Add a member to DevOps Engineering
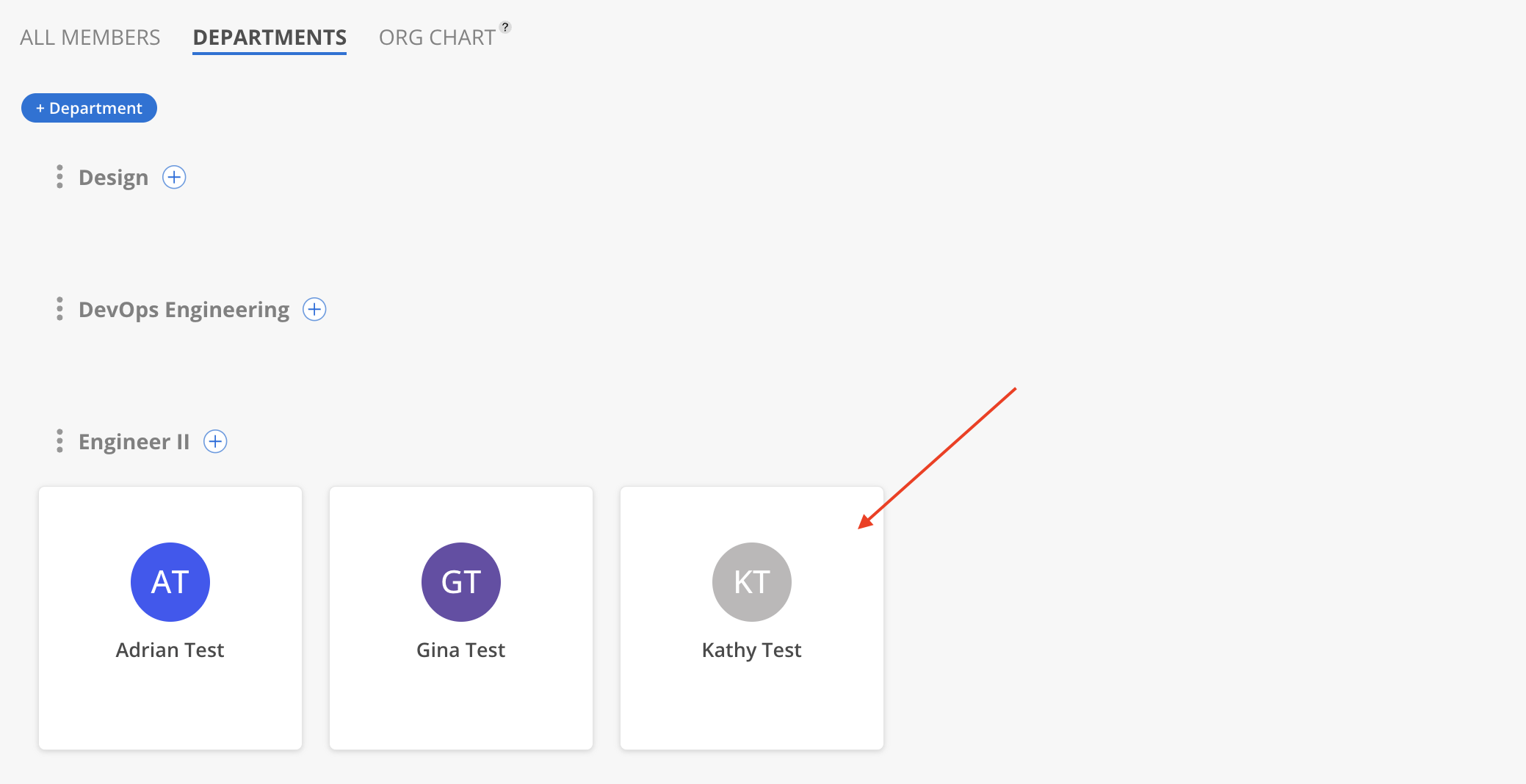This screenshot has height=784, width=1526. [x=314, y=309]
